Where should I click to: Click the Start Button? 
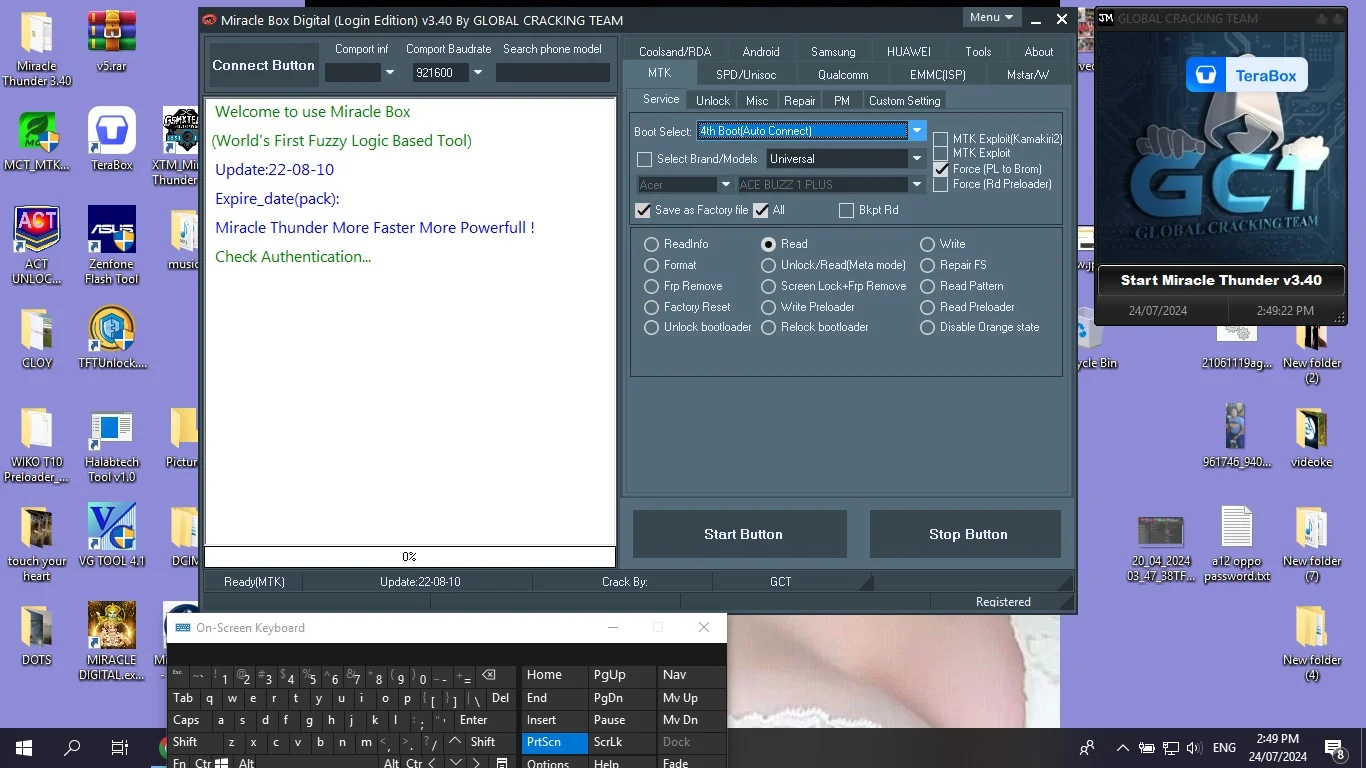pos(743,534)
